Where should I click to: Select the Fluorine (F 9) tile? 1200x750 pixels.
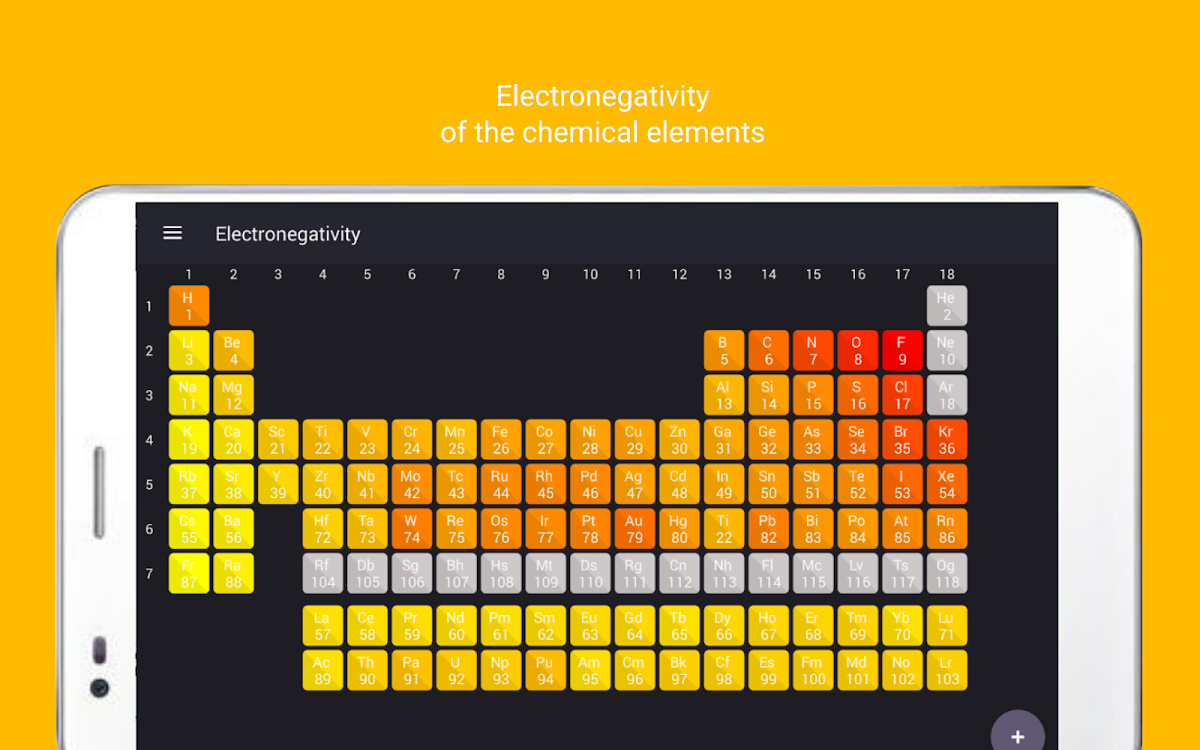point(902,351)
